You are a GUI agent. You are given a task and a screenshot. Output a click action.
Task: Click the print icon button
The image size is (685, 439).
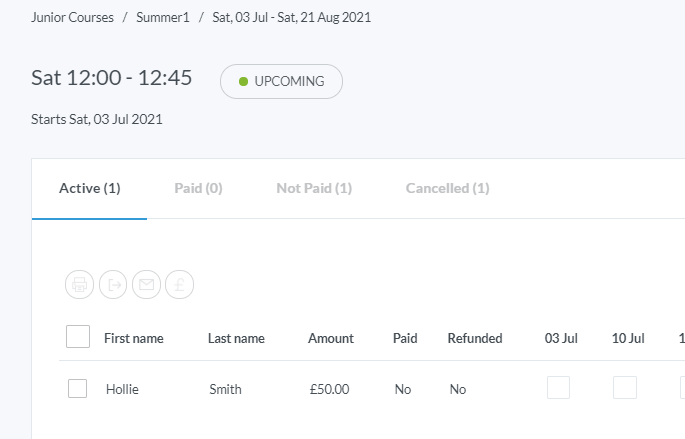point(80,285)
